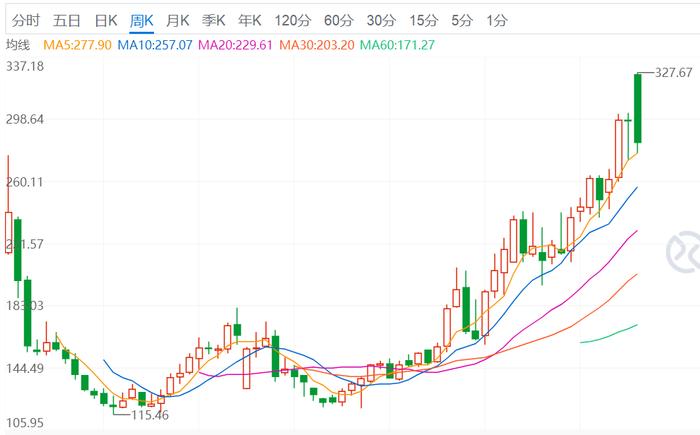Click the 144.49 axis label
Image resolution: width=700 pixels, height=435 pixels.
click(x=25, y=368)
